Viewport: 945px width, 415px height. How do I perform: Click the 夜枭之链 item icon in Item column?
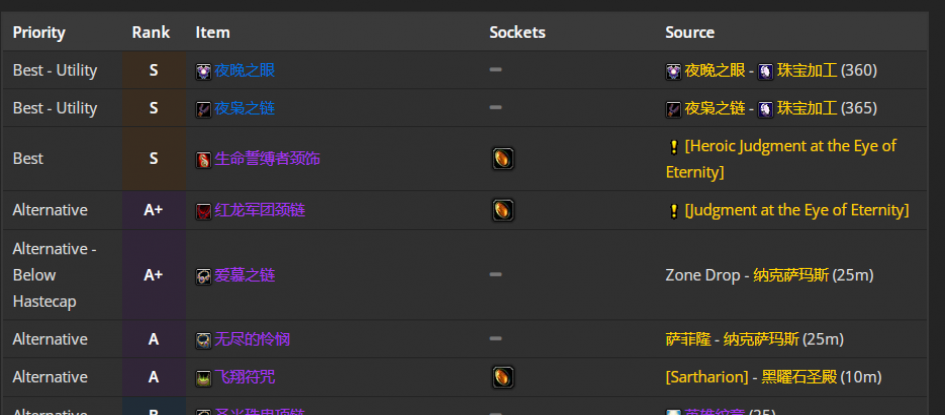(x=204, y=109)
